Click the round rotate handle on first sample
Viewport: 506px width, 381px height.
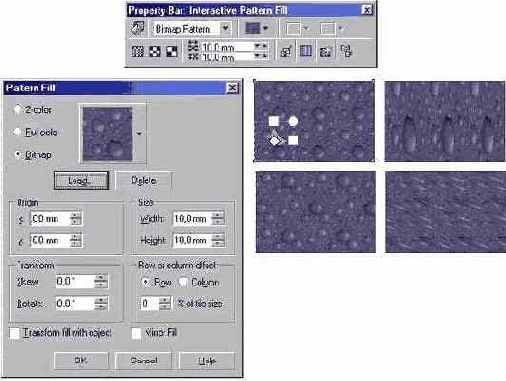point(293,121)
